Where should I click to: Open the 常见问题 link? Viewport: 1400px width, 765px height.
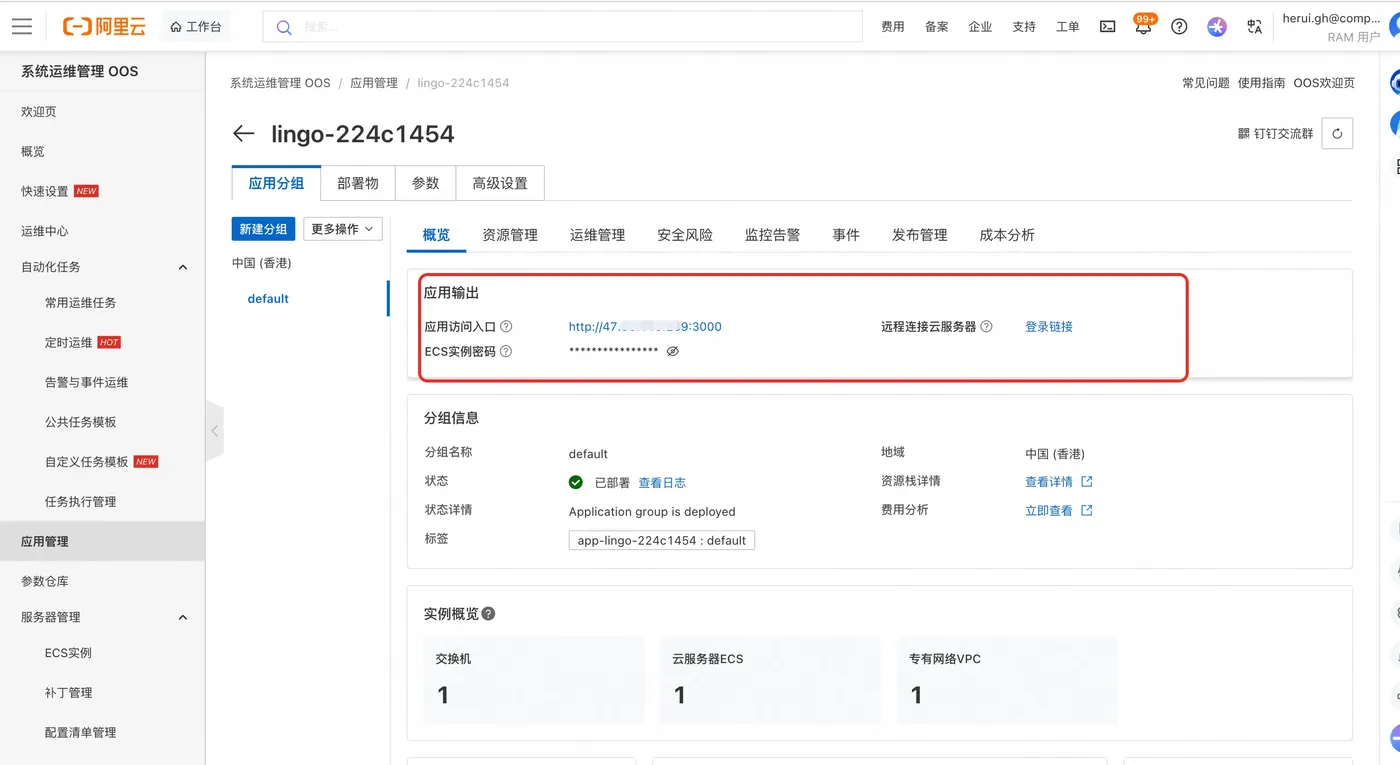pos(1206,83)
